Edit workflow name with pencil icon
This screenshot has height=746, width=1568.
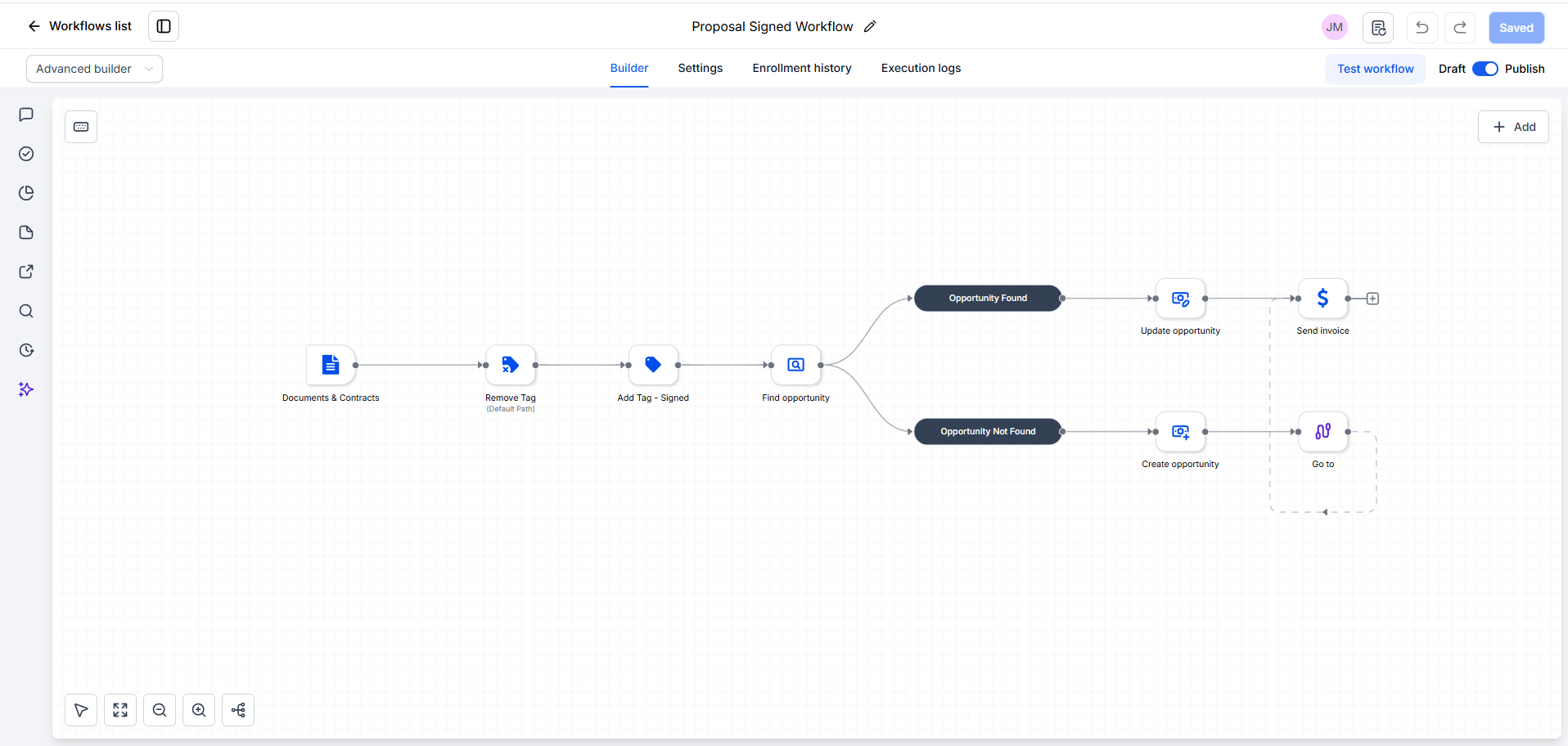[x=870, y=26]
